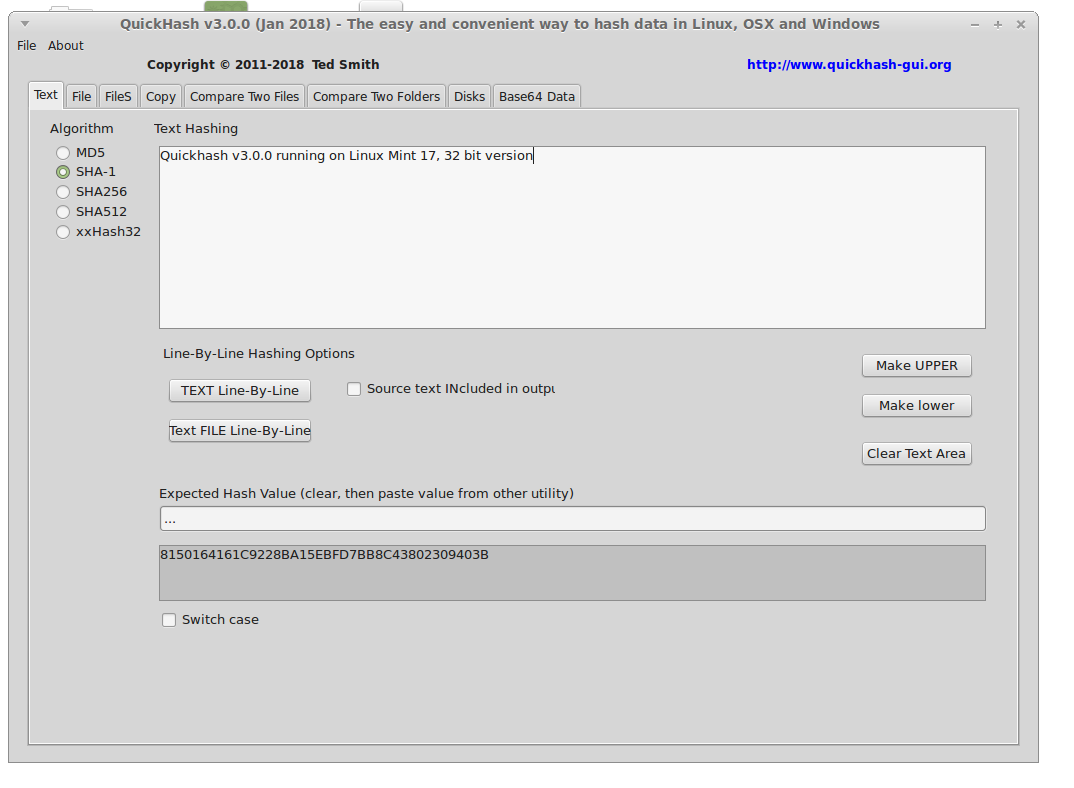The height and width of the screenshot is (788, 1074).
Task: Select the SHA512 algorithm option
Action: [63, 212]
